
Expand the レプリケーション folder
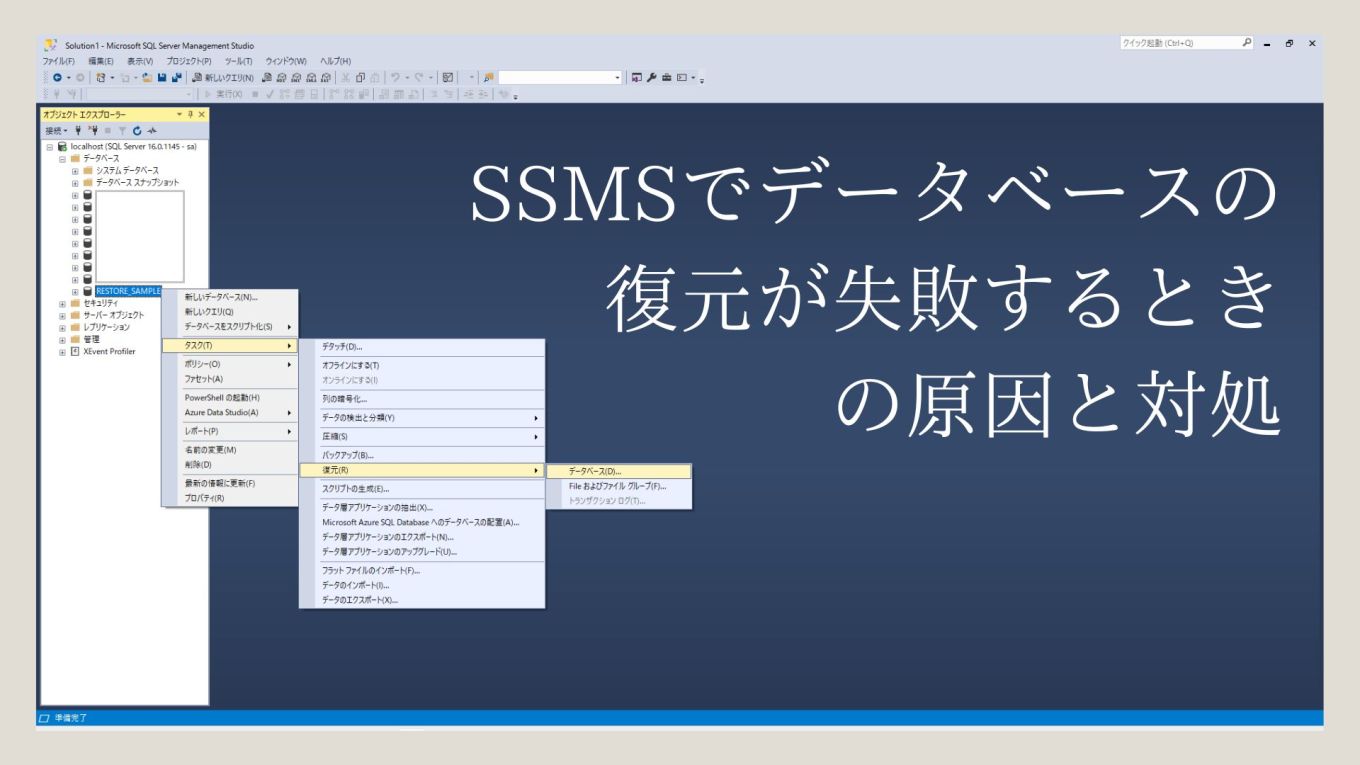coord(62,327)
